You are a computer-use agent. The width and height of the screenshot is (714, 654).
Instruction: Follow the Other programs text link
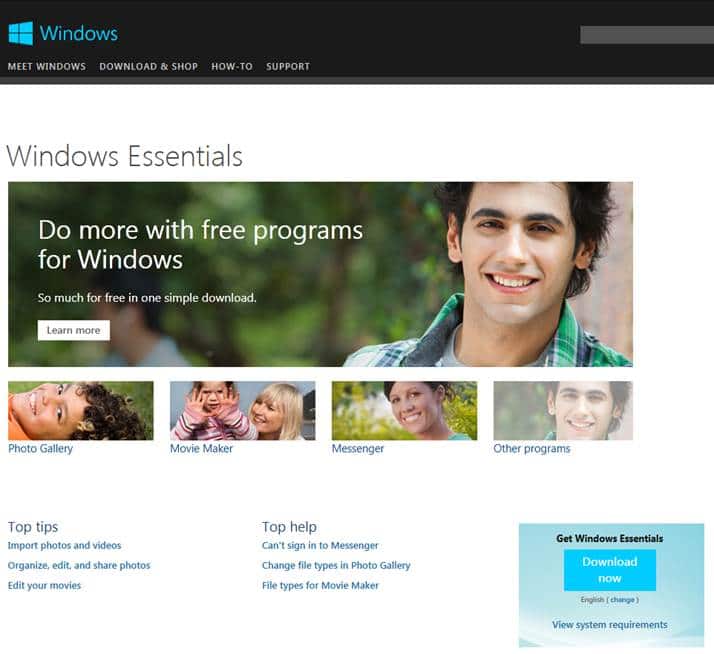pyautogui.click(x=532, y=449)
